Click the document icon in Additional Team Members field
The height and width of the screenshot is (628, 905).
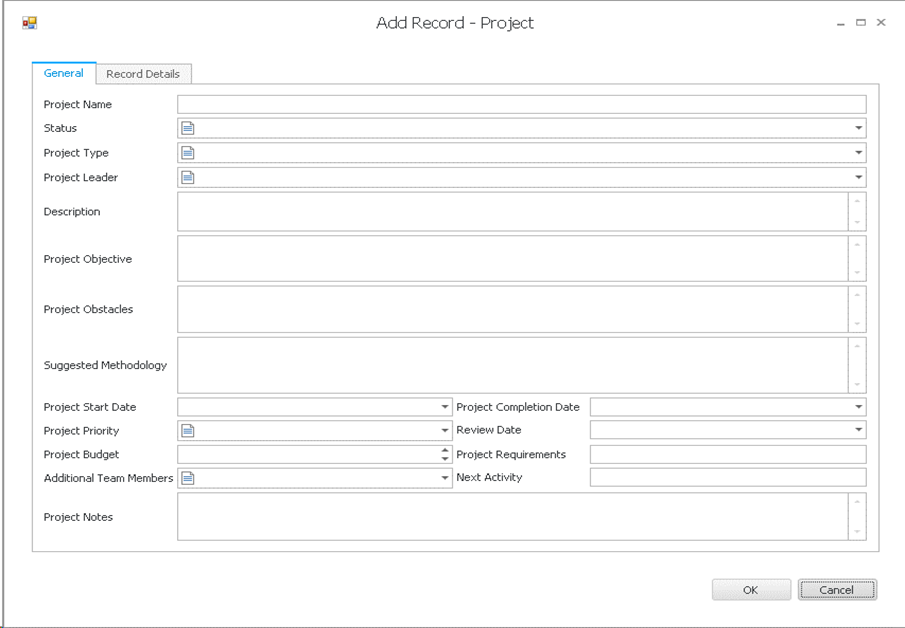point(188,478)
